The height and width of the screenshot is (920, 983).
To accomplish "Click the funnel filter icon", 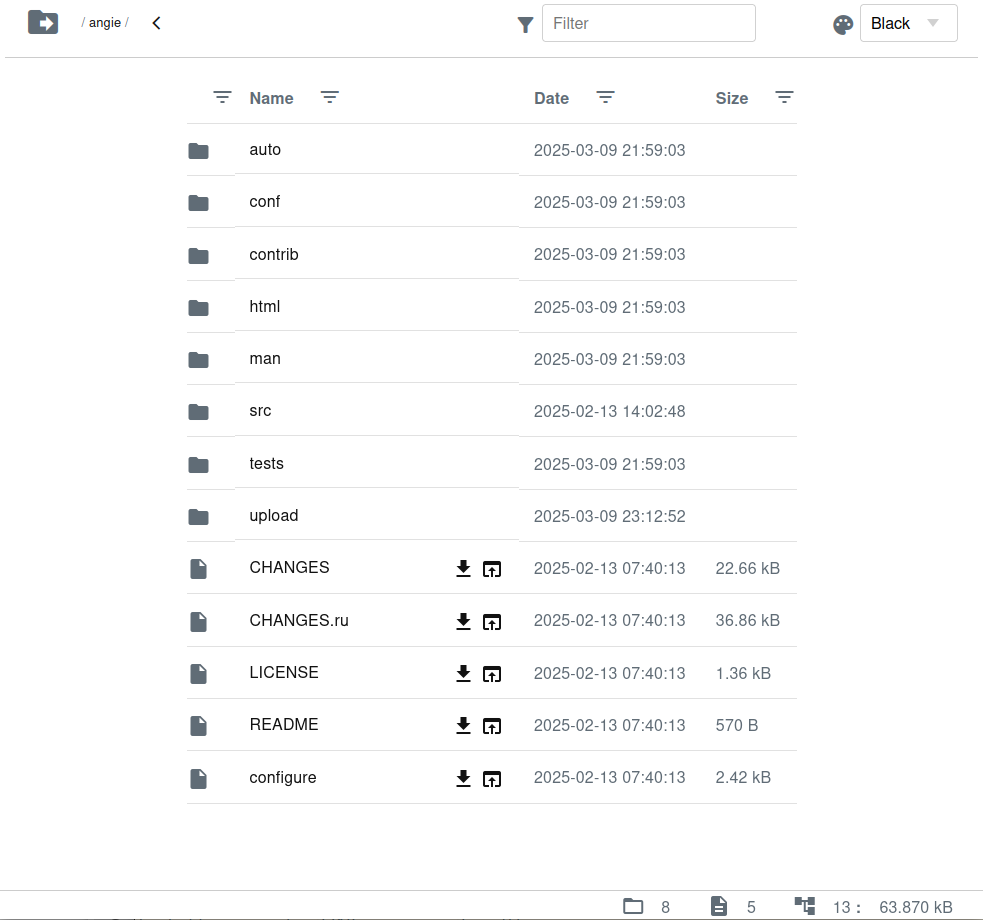I will click(525, 25).
